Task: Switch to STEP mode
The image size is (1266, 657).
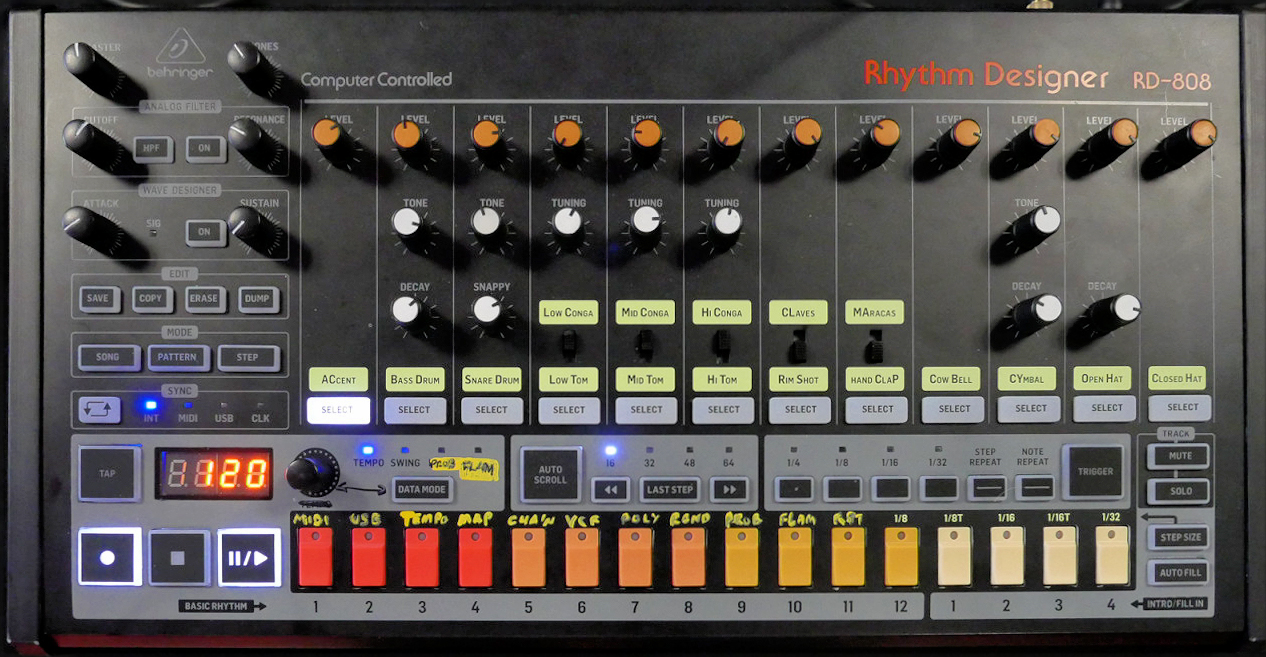Action: tap(247, 357)
